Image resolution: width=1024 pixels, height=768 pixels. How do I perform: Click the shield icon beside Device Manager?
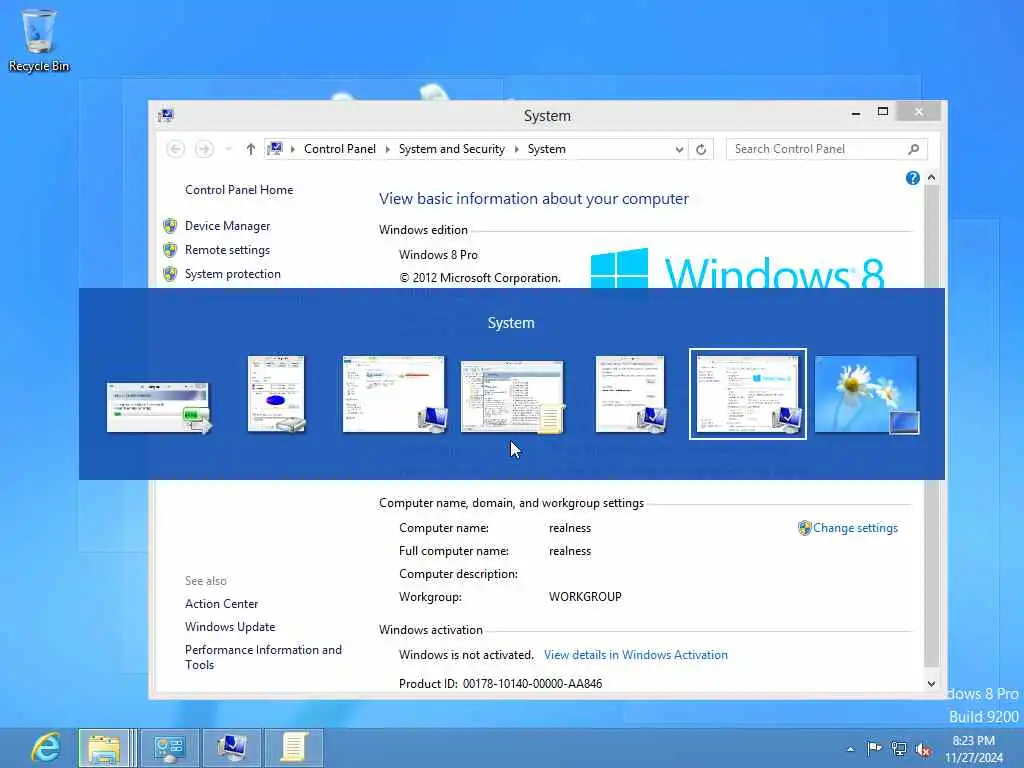click(170, 226)
